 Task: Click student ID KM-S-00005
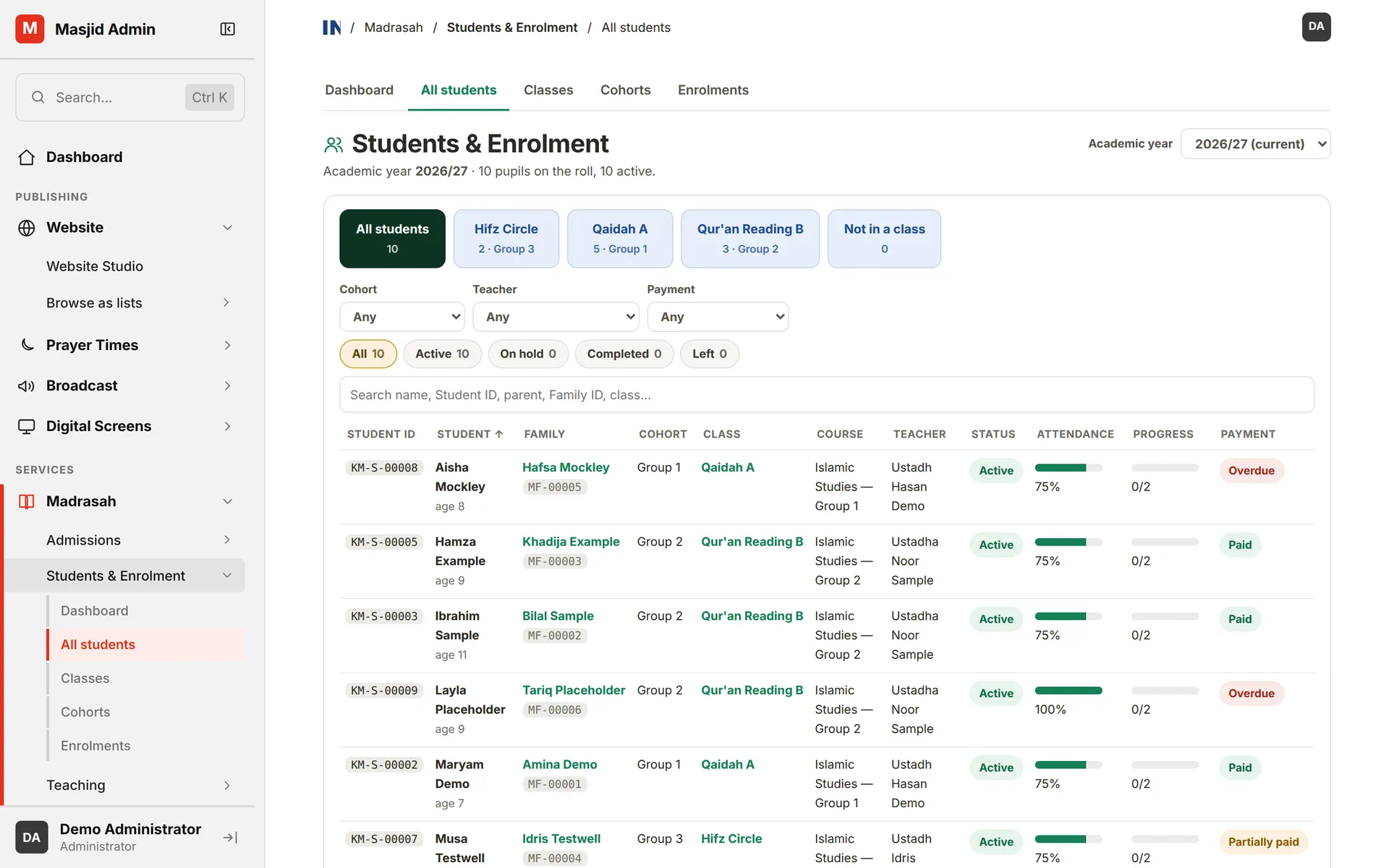384,542
